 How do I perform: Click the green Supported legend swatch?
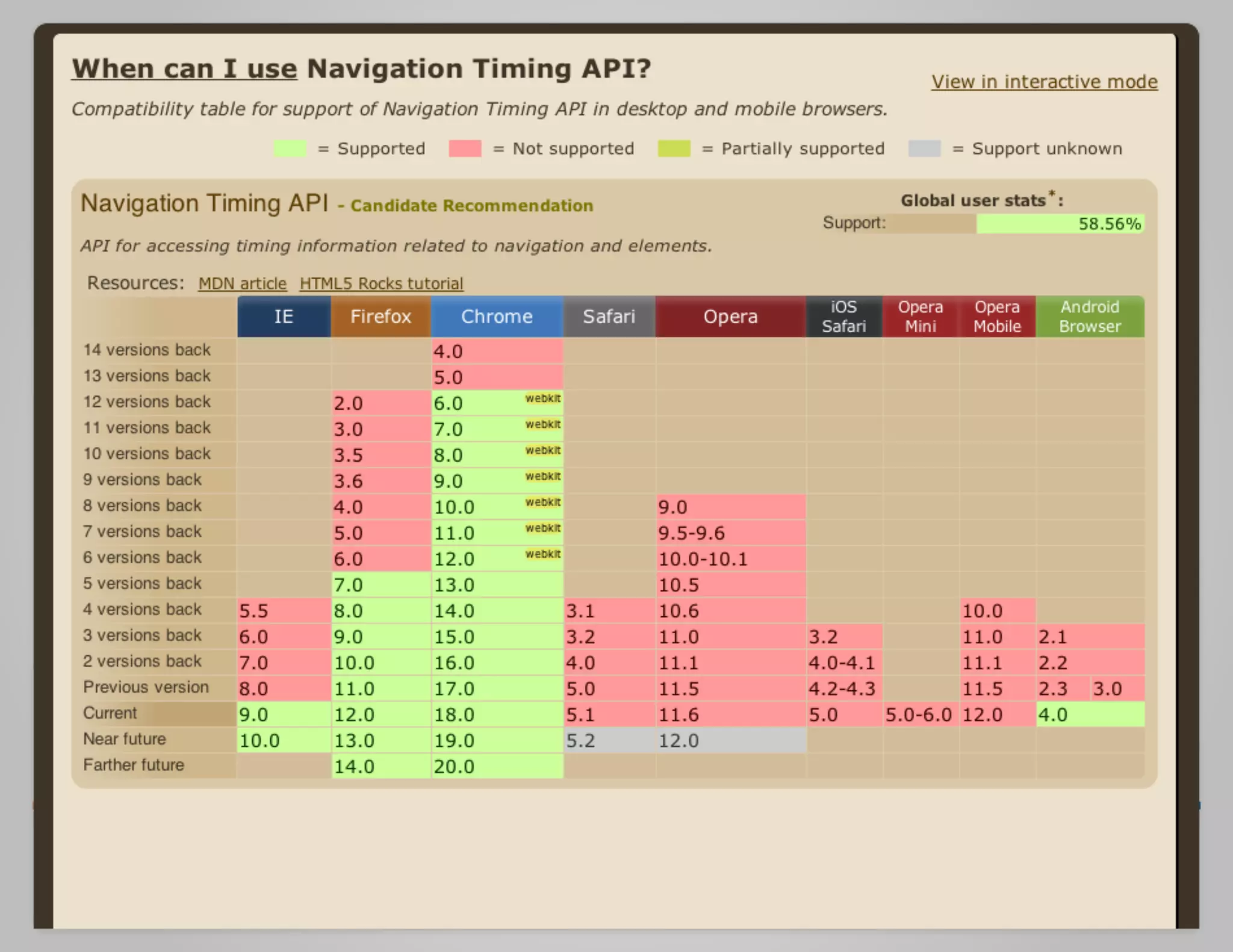tap(290, 149)
